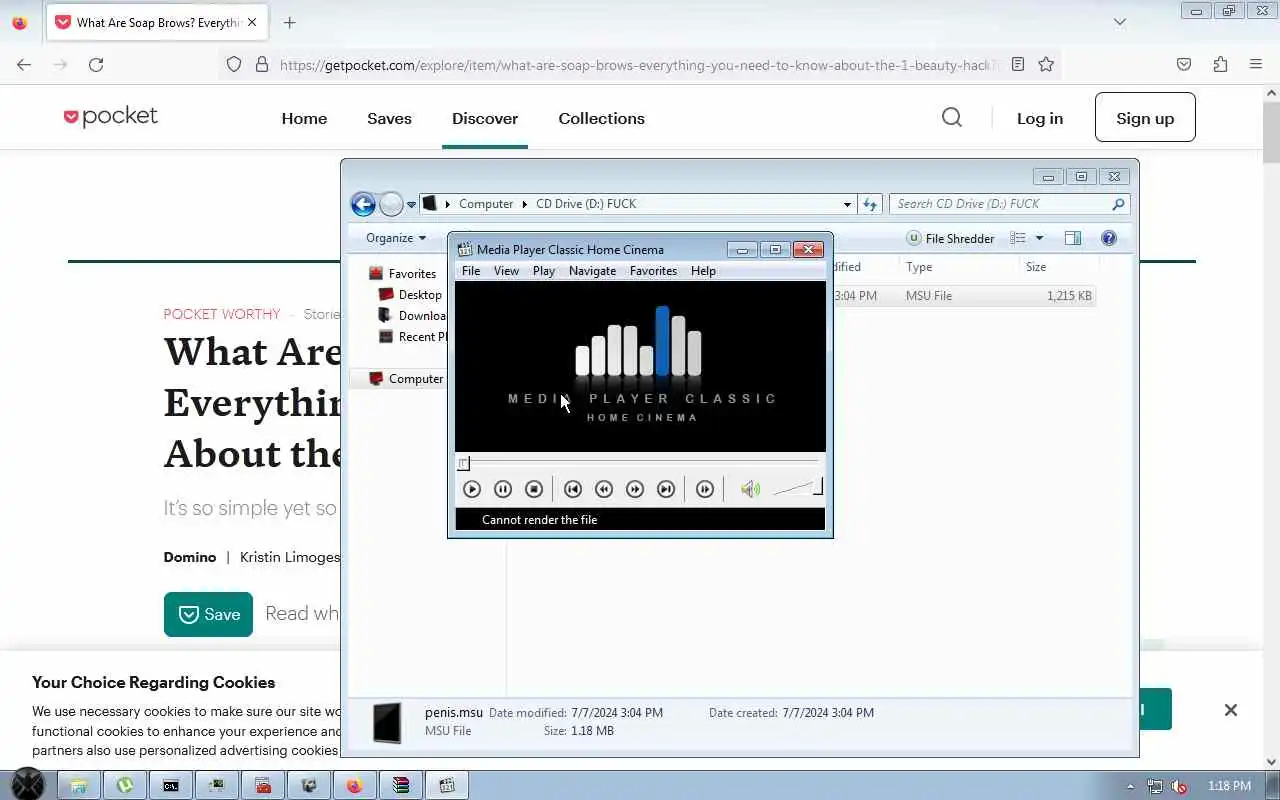Open the View menu in Media Player Classic
The height and width of the screenshot is (800, 1280).
click(x=506, y=271)
